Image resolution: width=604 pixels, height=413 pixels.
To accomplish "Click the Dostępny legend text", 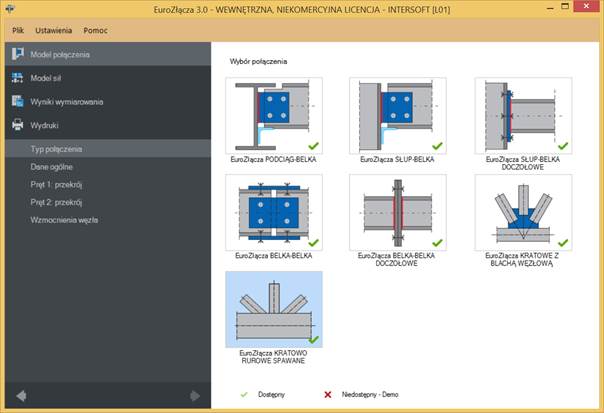I will (x=271, y=395).
